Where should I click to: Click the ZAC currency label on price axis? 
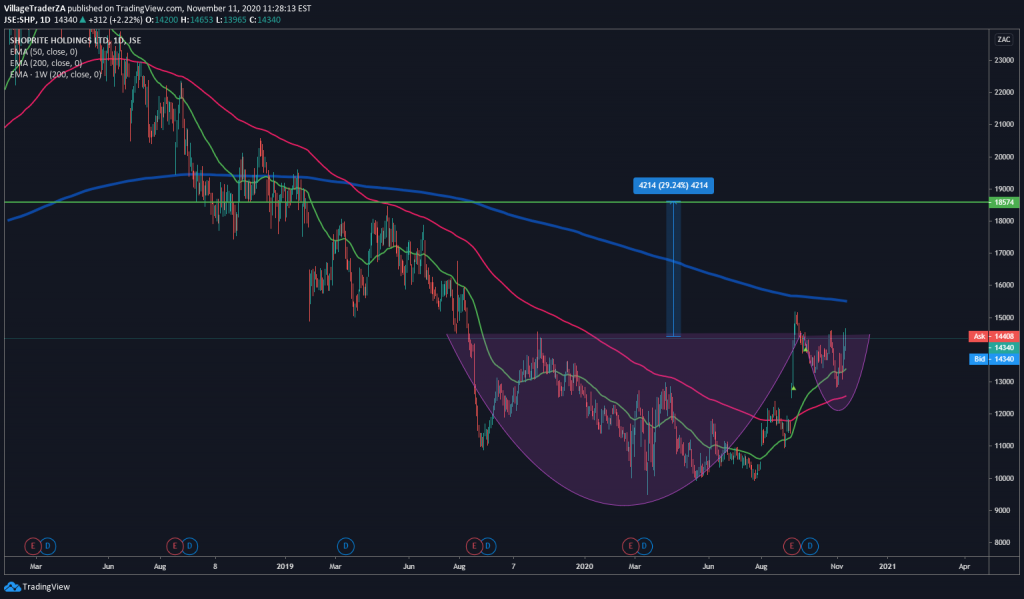[1002, 39]
